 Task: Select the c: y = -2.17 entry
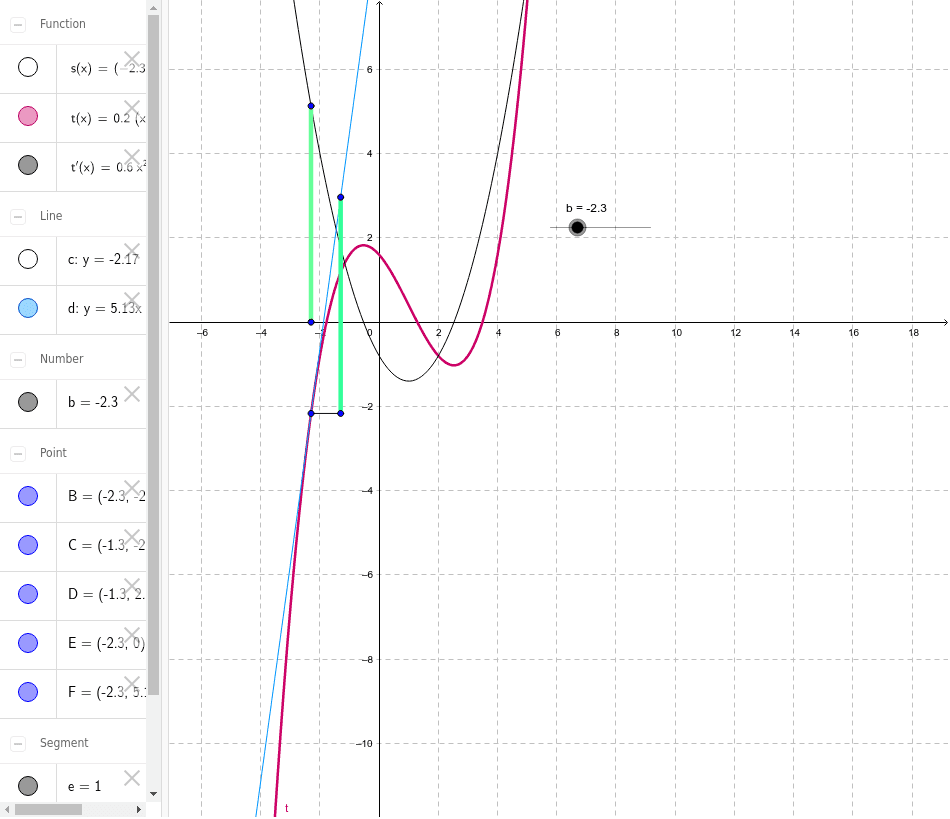pos(103,260)
